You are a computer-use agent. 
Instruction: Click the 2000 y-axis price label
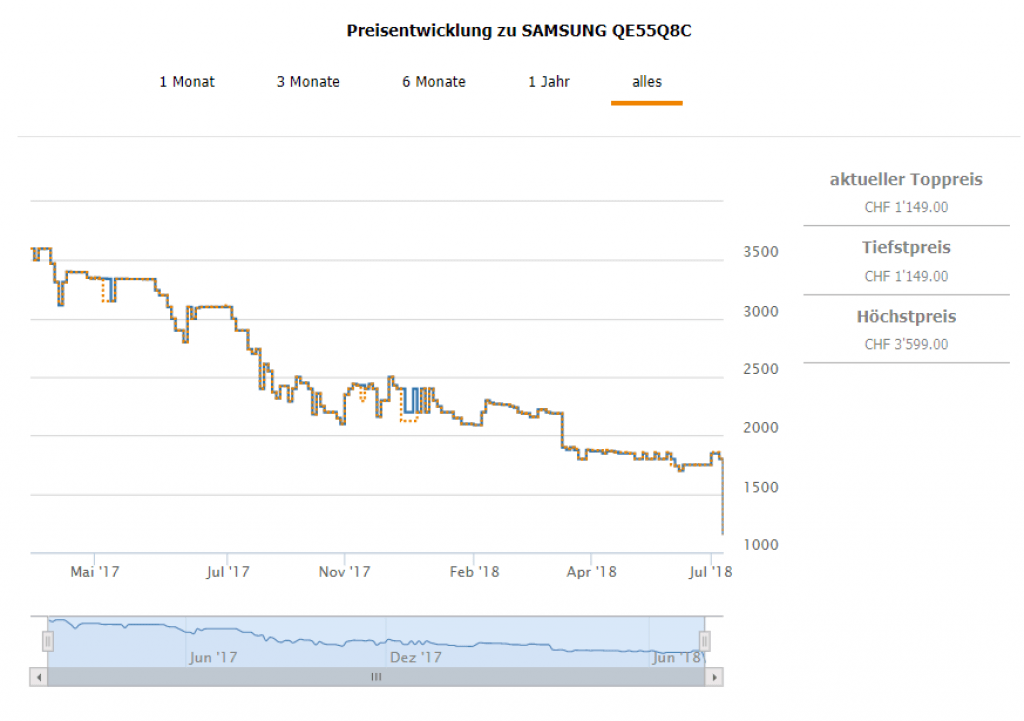click(760, 428)
